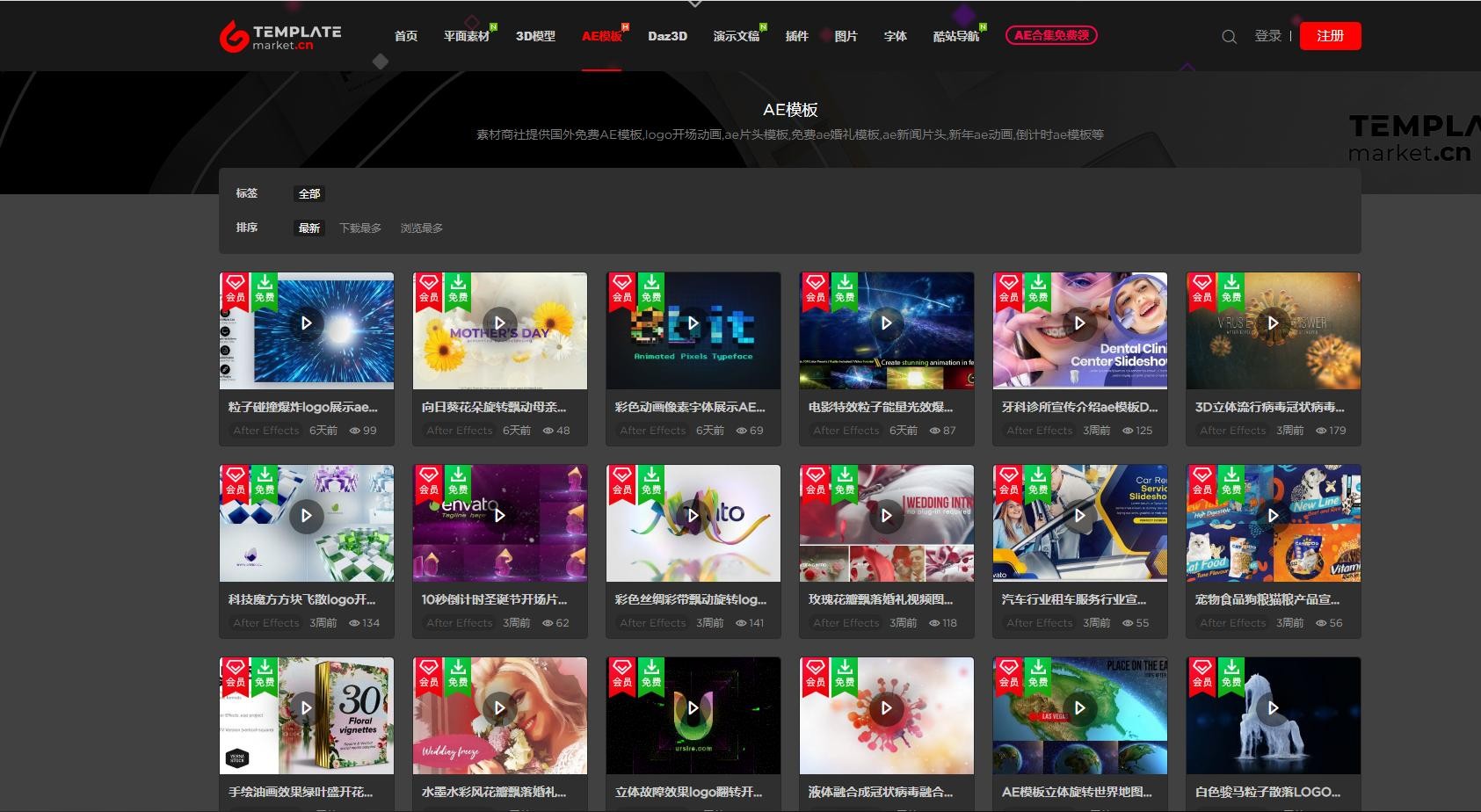Click play icon on 30 Floral Vignettes

tap(306, 707)
